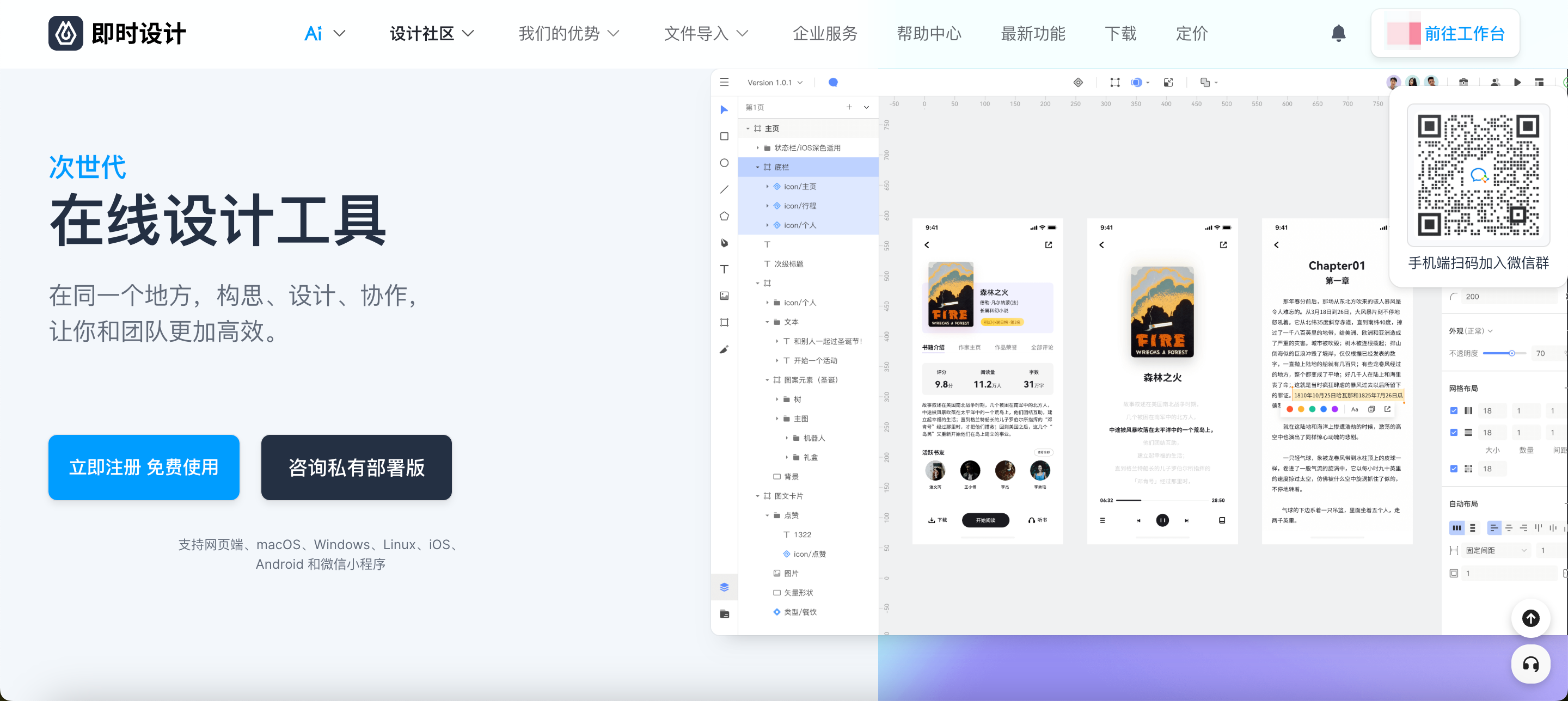Switch to 作家主页 tab in mockup
Viewport: 1568px width, 701px height.
tap(969, 347)
